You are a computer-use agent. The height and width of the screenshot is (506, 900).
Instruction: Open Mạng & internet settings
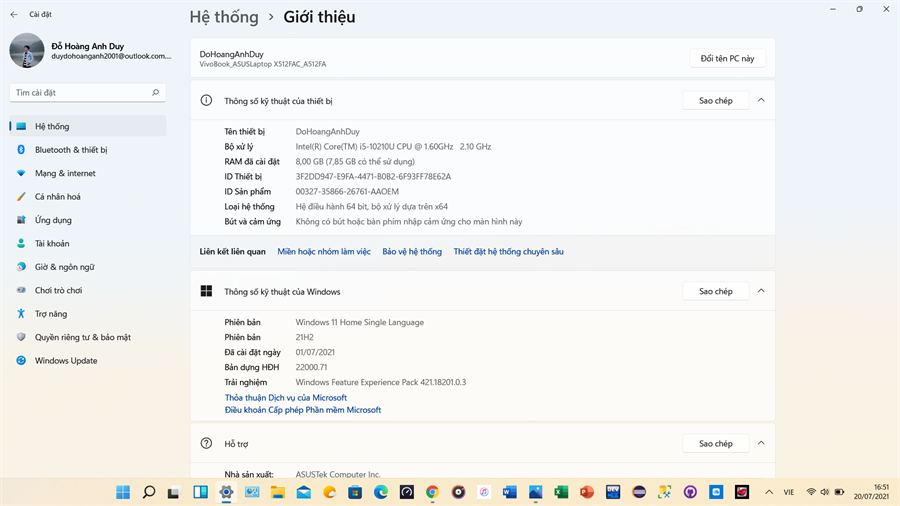coord(88,173)
